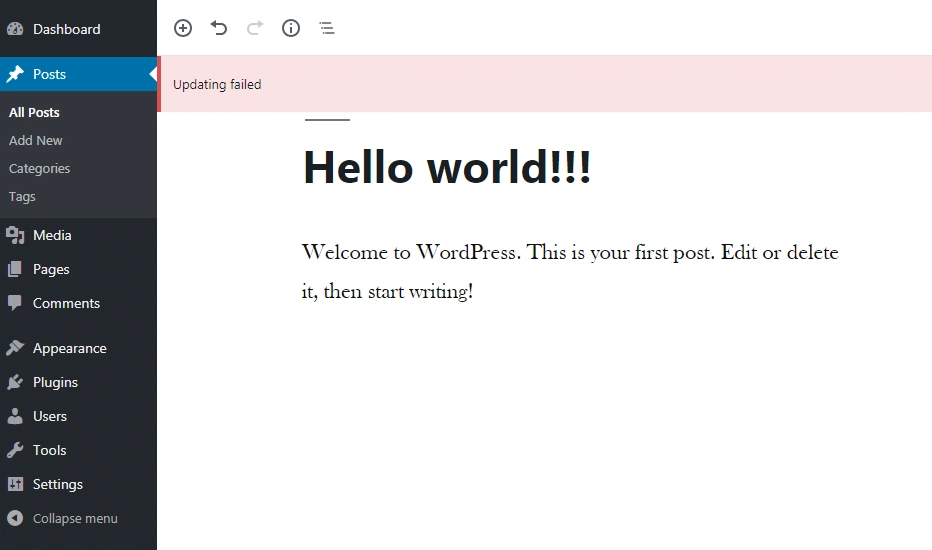Click the Media icon in sidebar
Screen dimensions: 932x550
pyautogui.click(x=15, y=235)
